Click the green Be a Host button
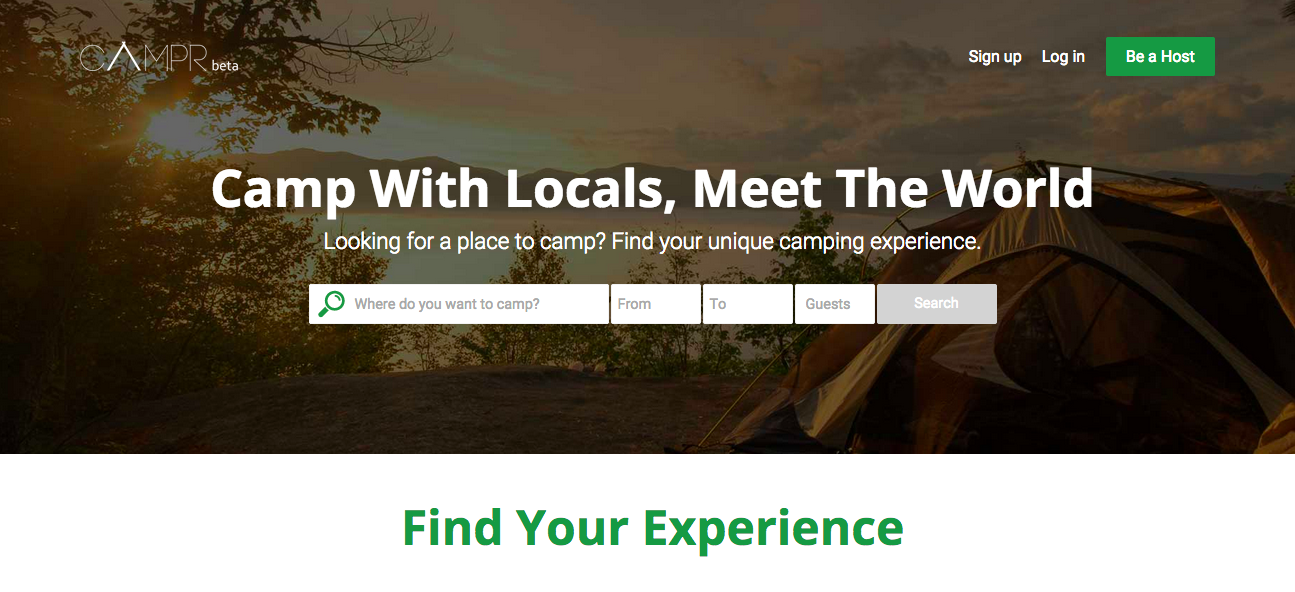The image size is (1295, 592). (x=1160, y=56)
